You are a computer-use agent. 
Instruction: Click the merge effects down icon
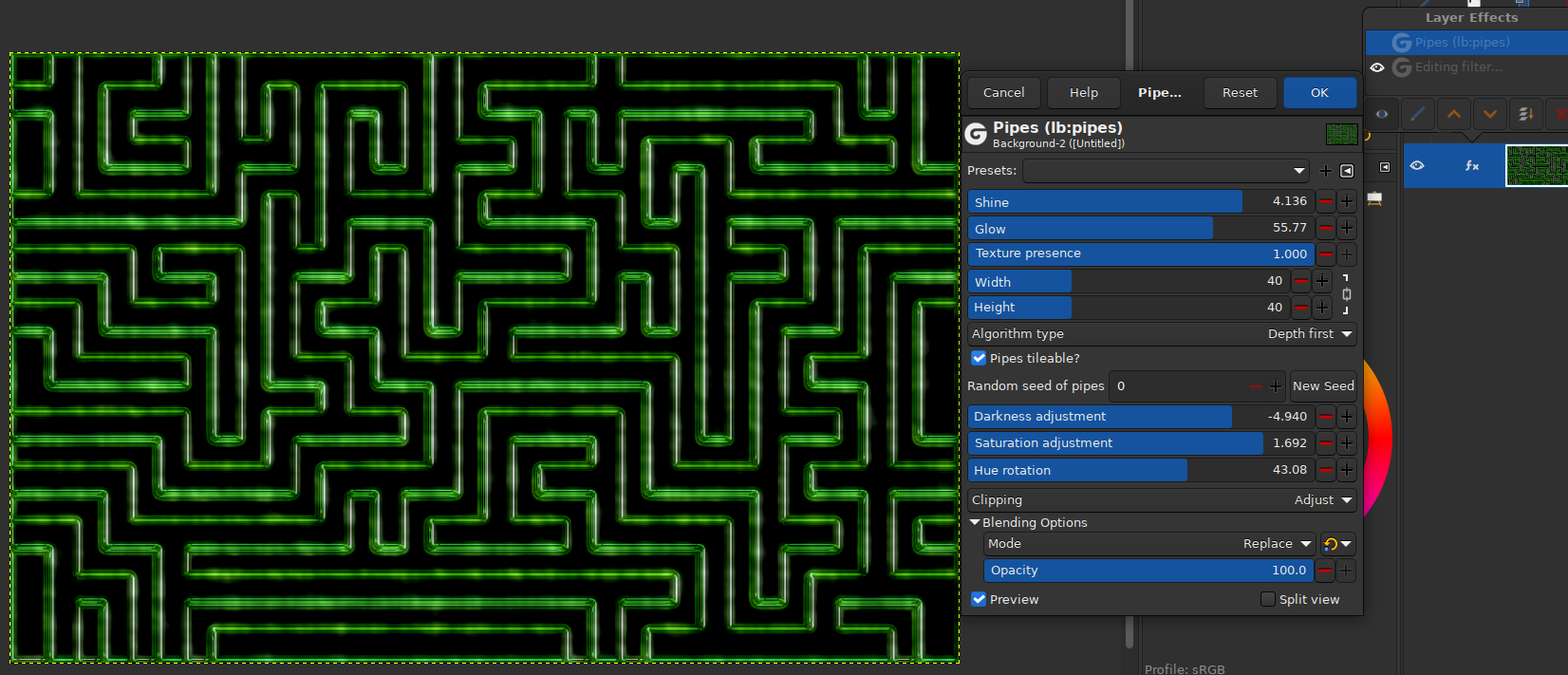pos(1526,115)
